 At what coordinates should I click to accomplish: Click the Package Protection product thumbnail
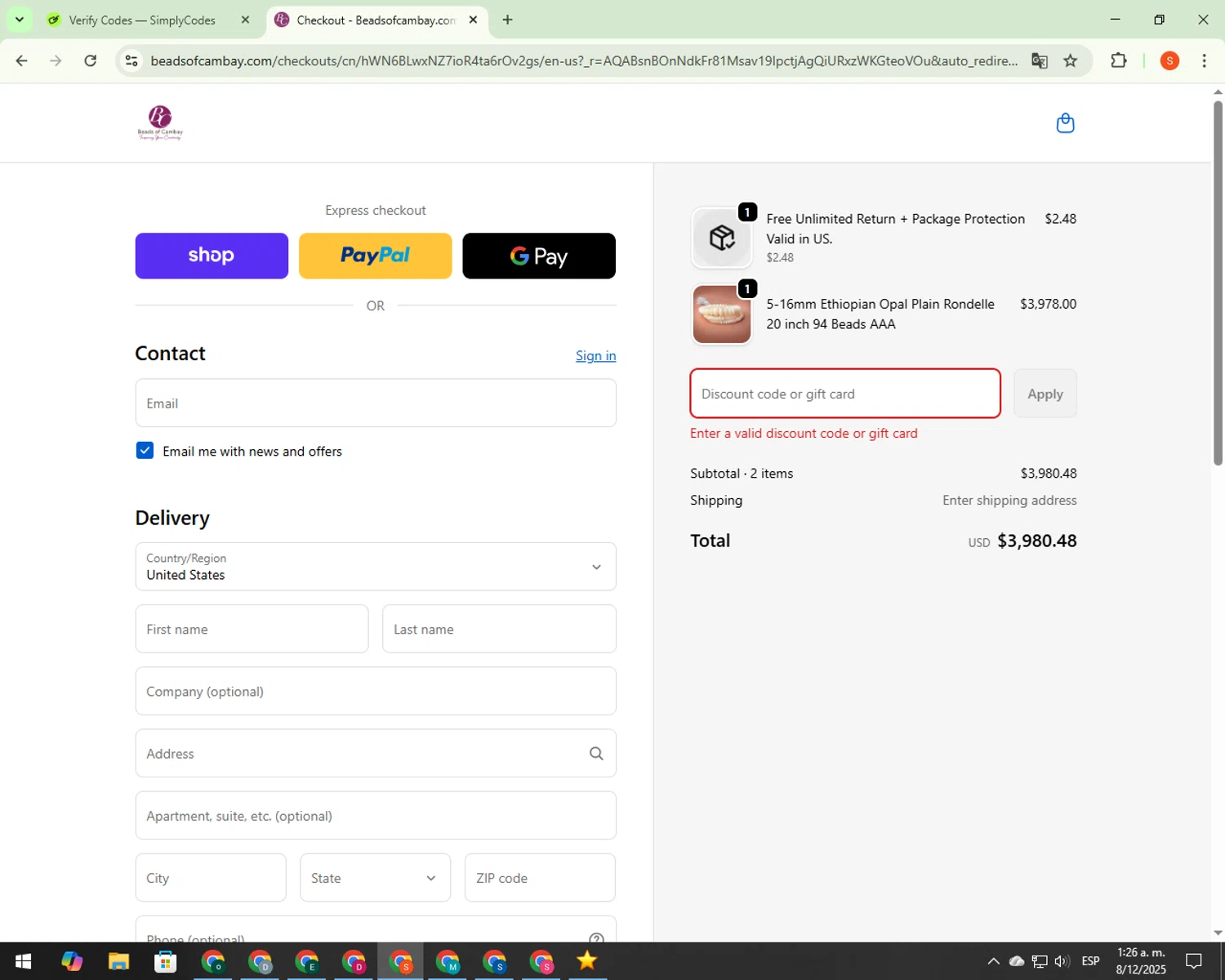pyautogui.click(x=722, y=238)
